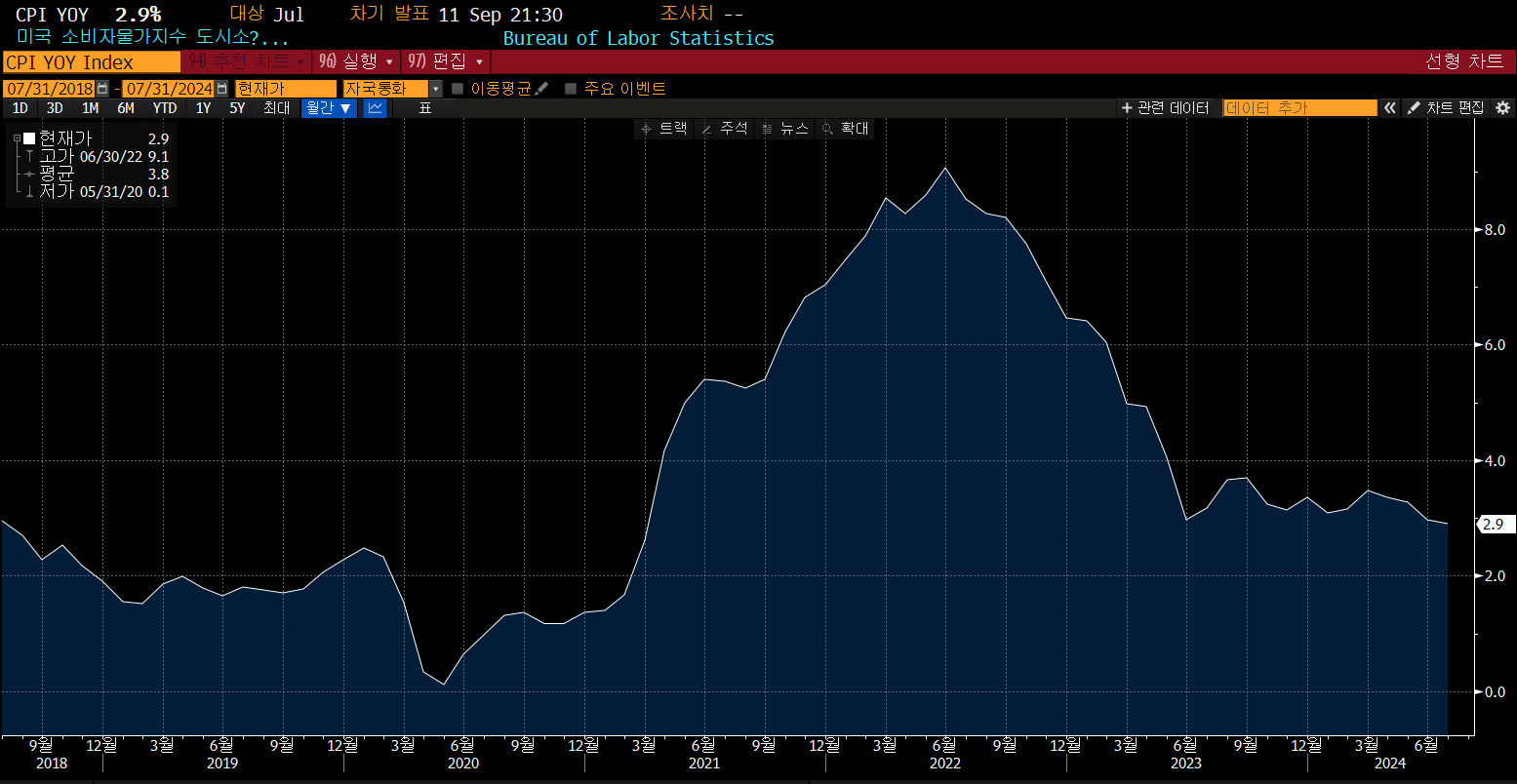
Task: Select the YTD range tab
Action: click(165, 108)
